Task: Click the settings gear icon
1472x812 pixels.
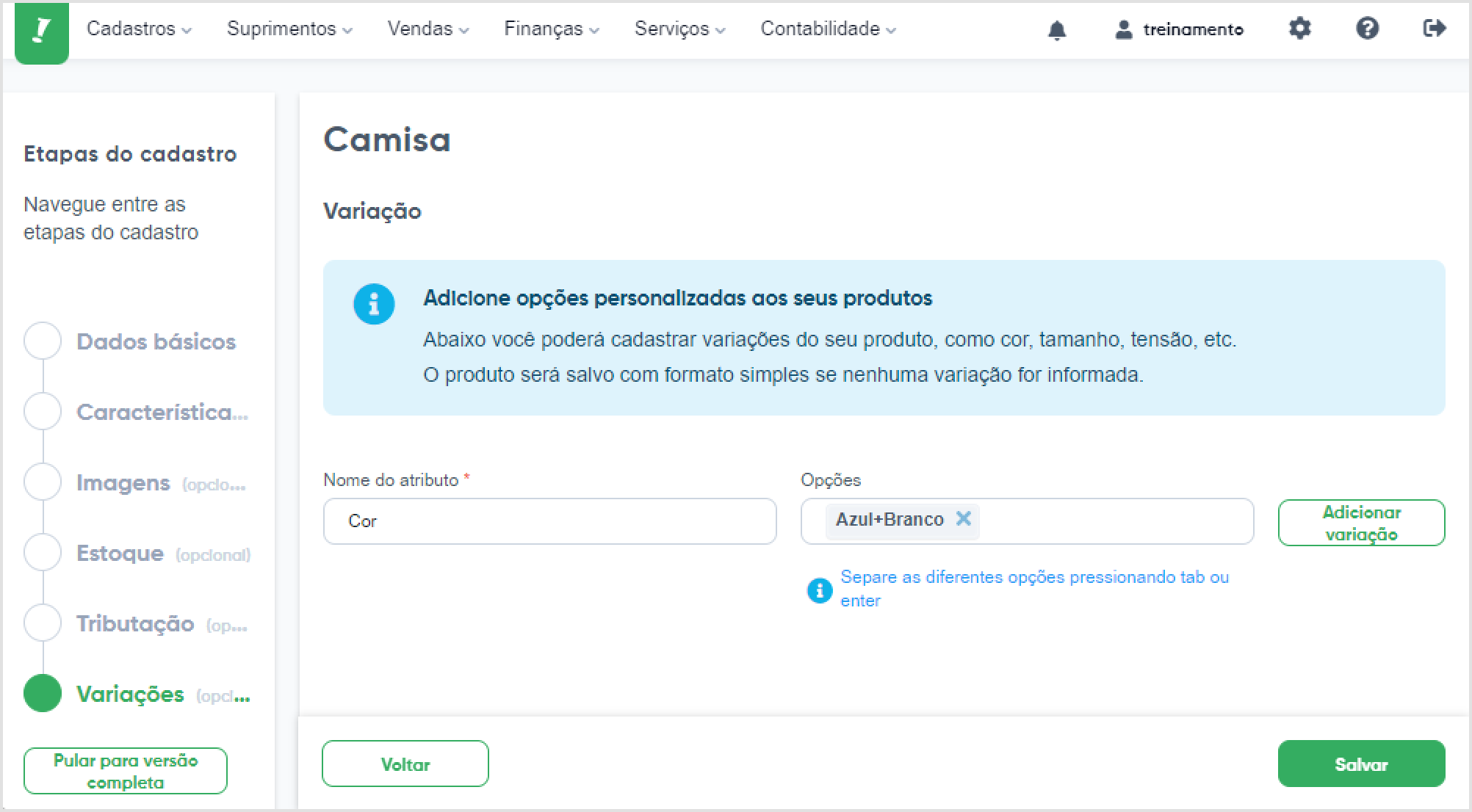Action: (1299, 29)
